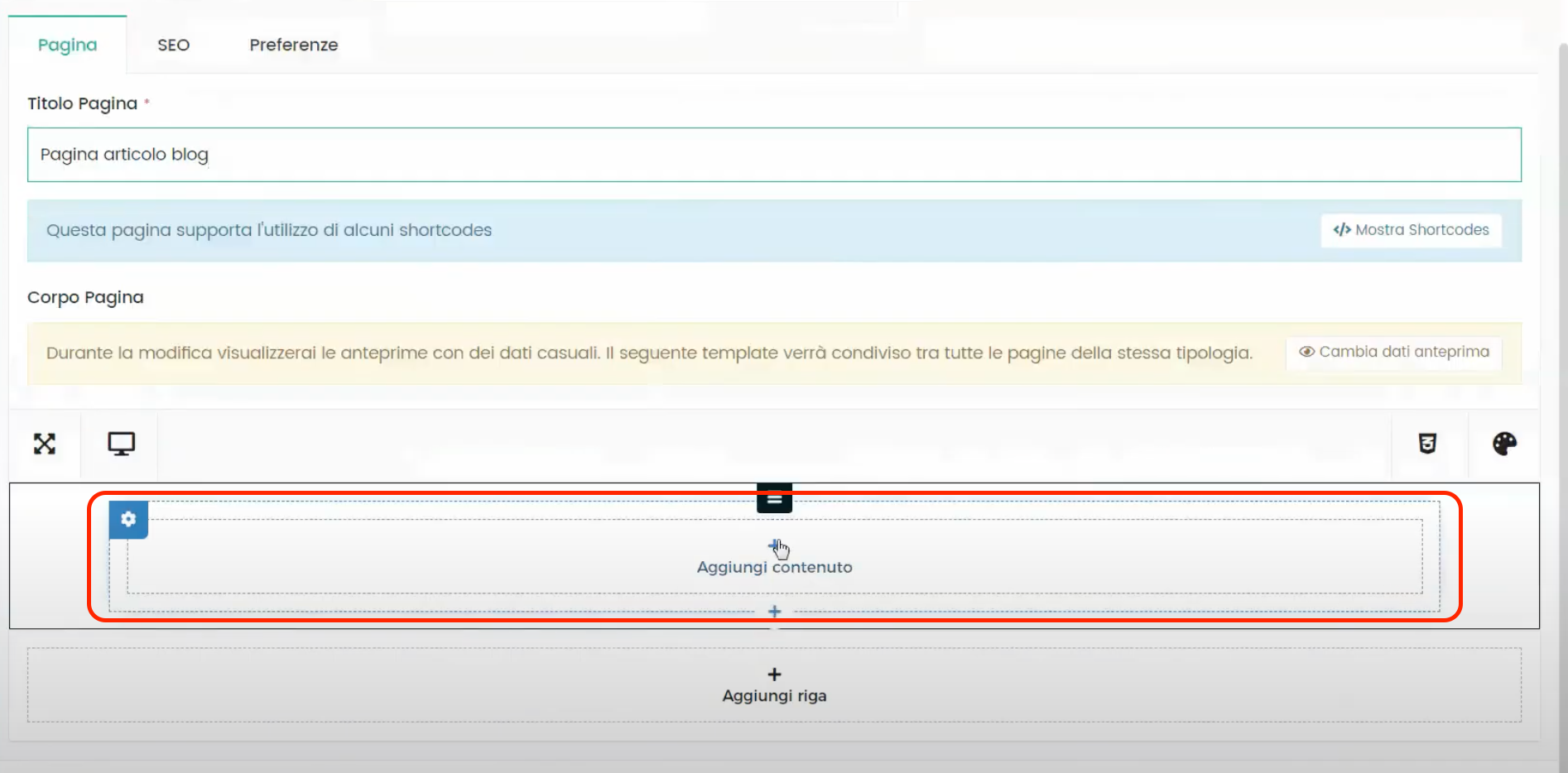Image resolution: width=1568 pixels, height=773 pixels.
Task: Click the Mostra Shortcodes button
Action: coord(1411,230)
